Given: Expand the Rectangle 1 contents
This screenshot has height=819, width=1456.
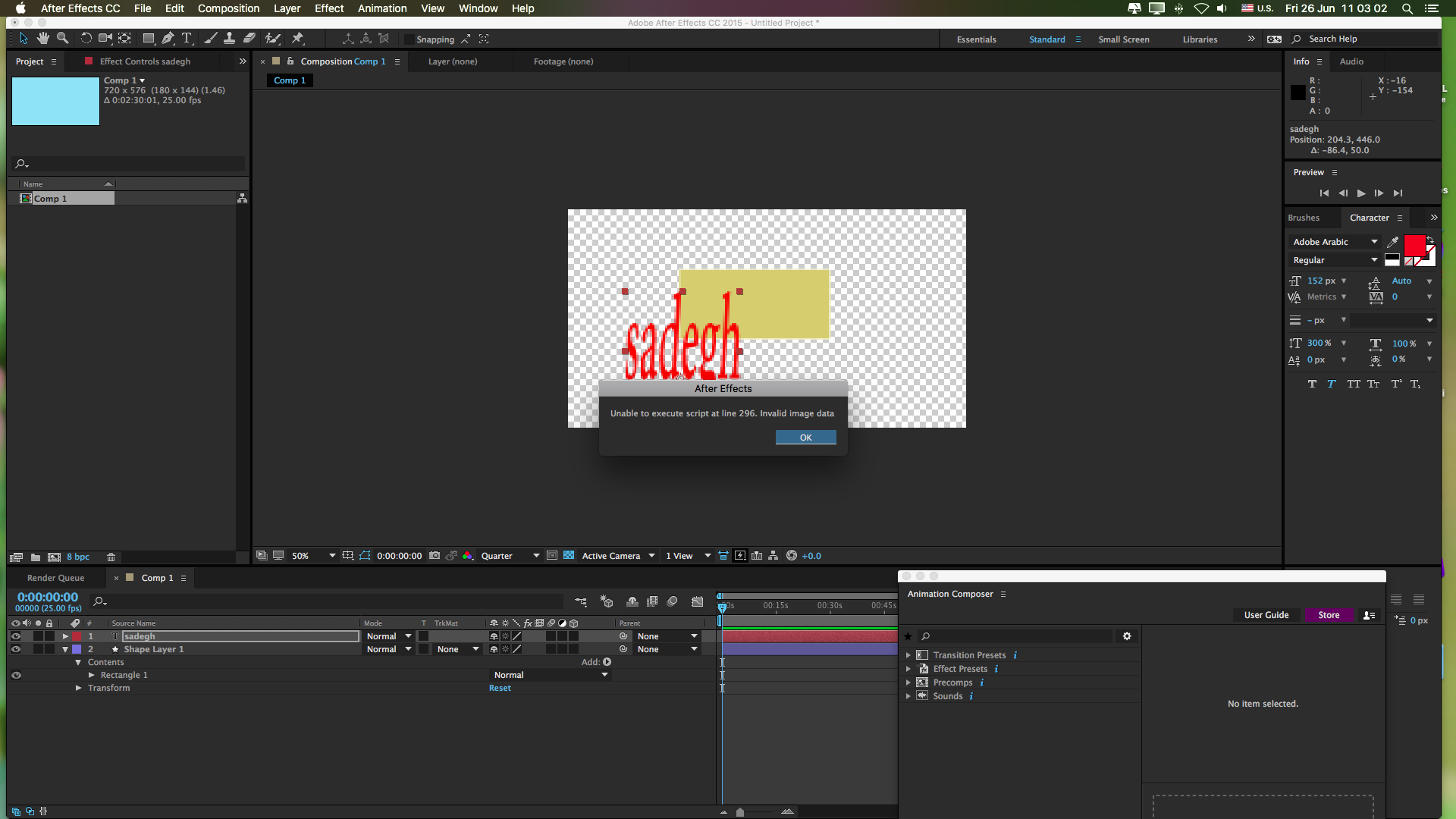Looking at the screenshot, I should pos(91,675).
